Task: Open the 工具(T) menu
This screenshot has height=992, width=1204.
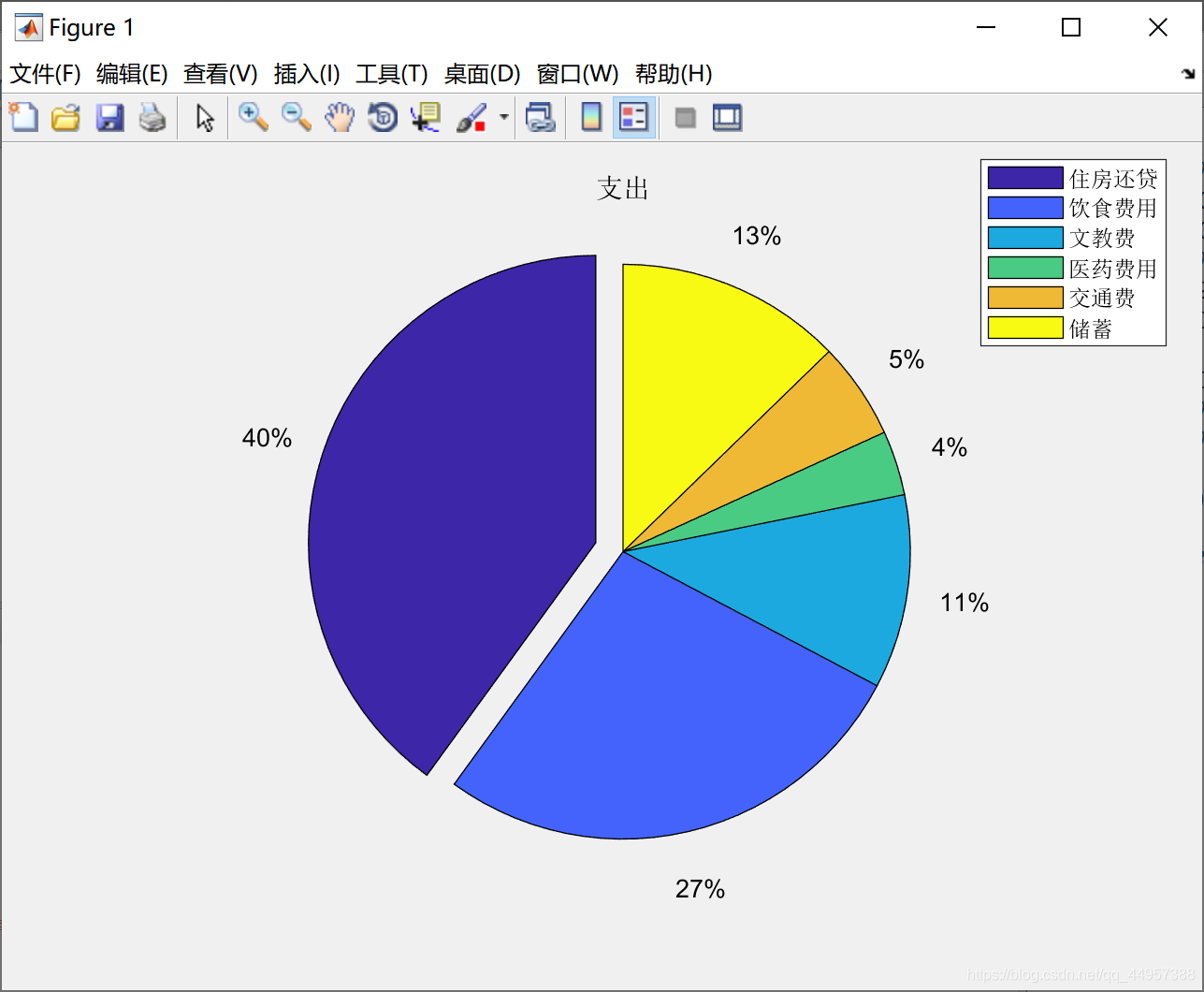Action: tap(391, 74)
